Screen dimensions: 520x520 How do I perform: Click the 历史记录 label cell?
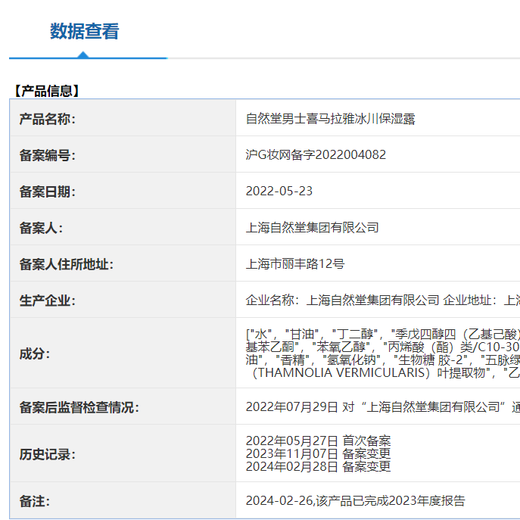[x=123, y=453]
